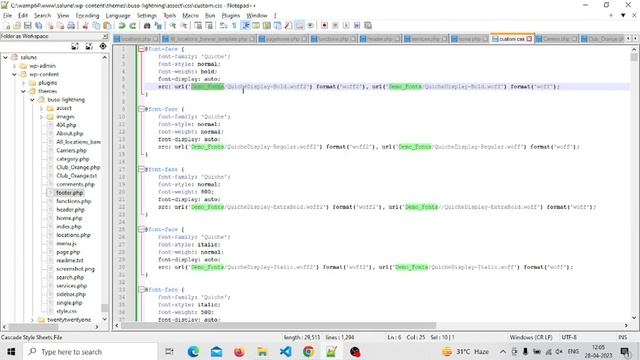Expand the images folder
The height and width of the screenshot is (360, 640).
click(41, 117)
